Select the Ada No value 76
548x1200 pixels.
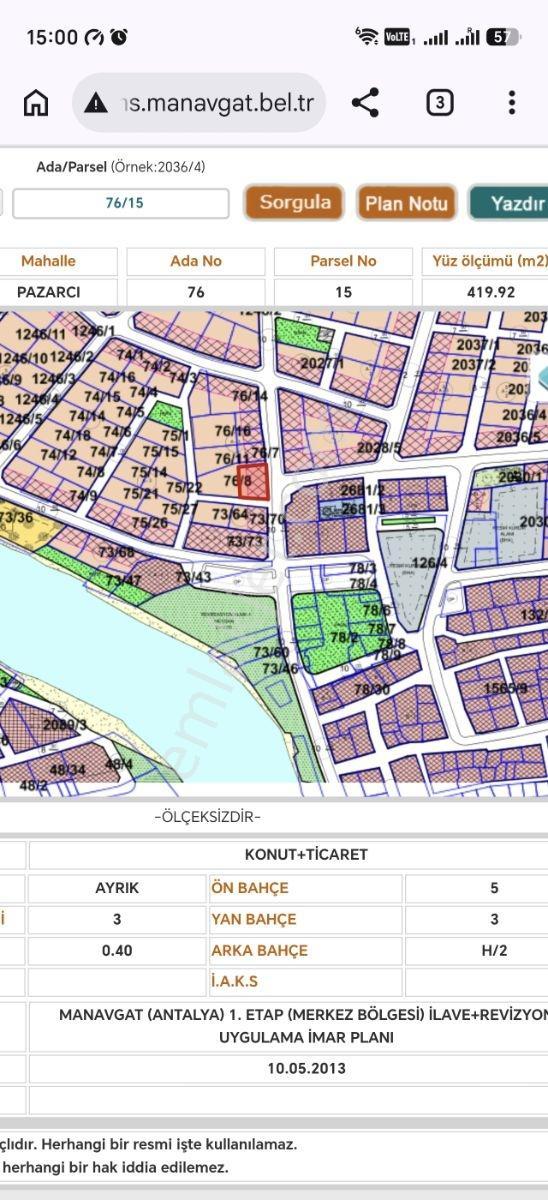tap(196, 292)
